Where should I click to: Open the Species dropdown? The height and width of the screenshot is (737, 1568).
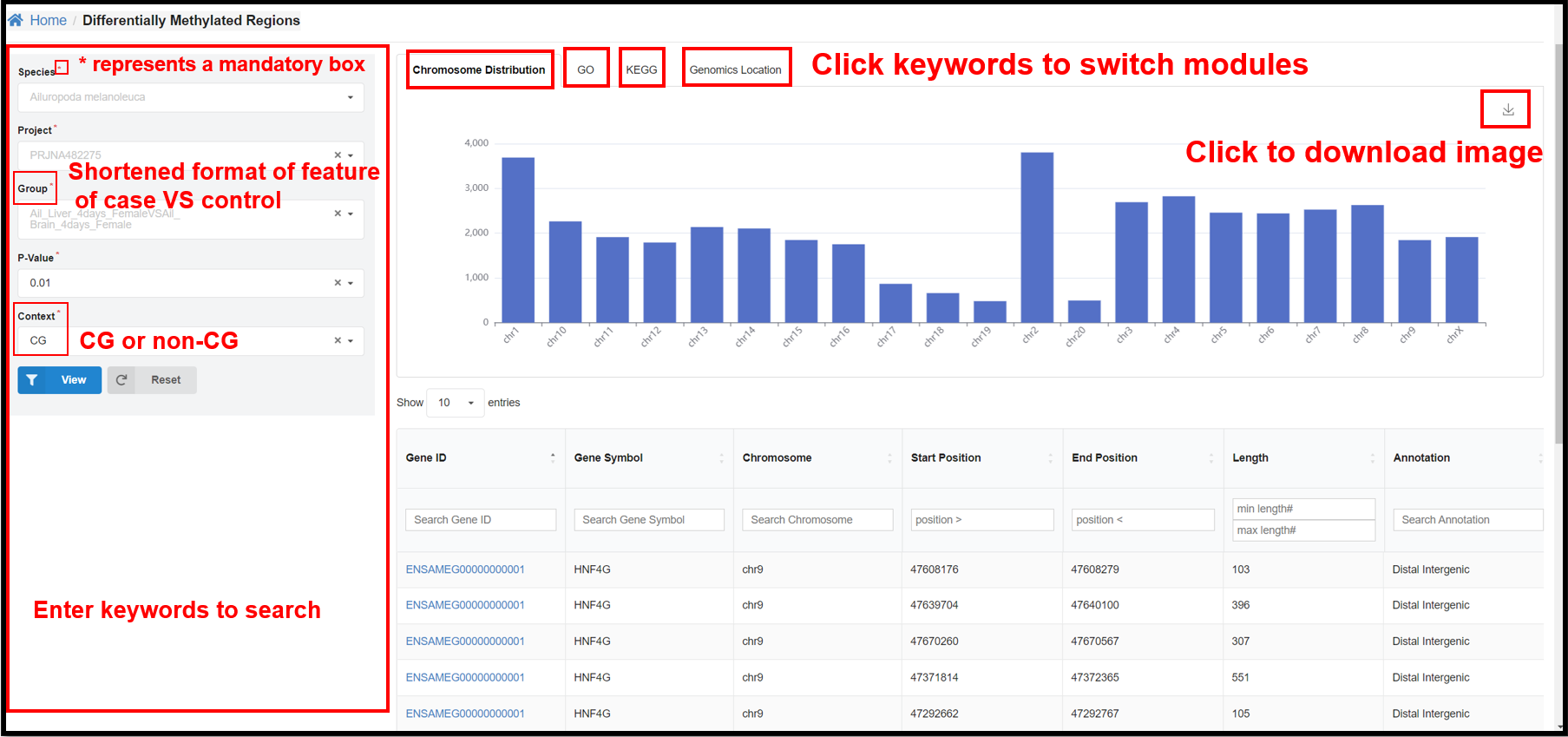click(x=351, y=97)
